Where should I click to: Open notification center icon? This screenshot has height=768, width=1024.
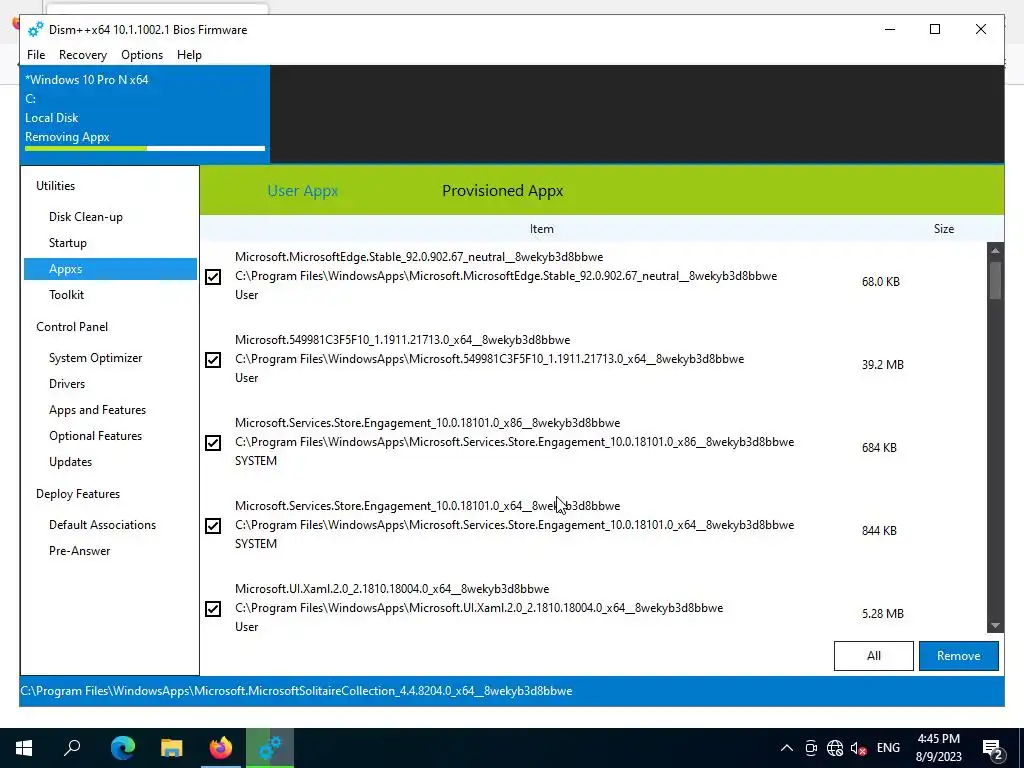click(993, 749)
